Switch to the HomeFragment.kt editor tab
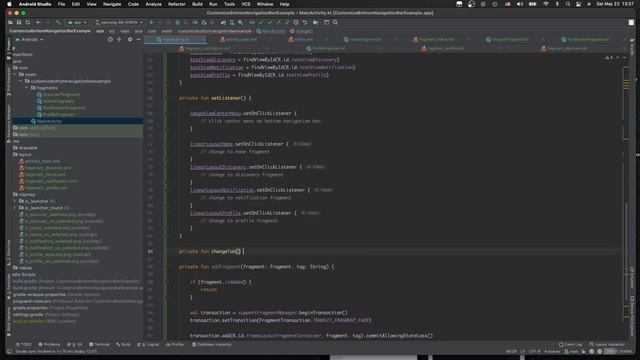The height and width of the screenshot is (360, 640). (365, 40)
